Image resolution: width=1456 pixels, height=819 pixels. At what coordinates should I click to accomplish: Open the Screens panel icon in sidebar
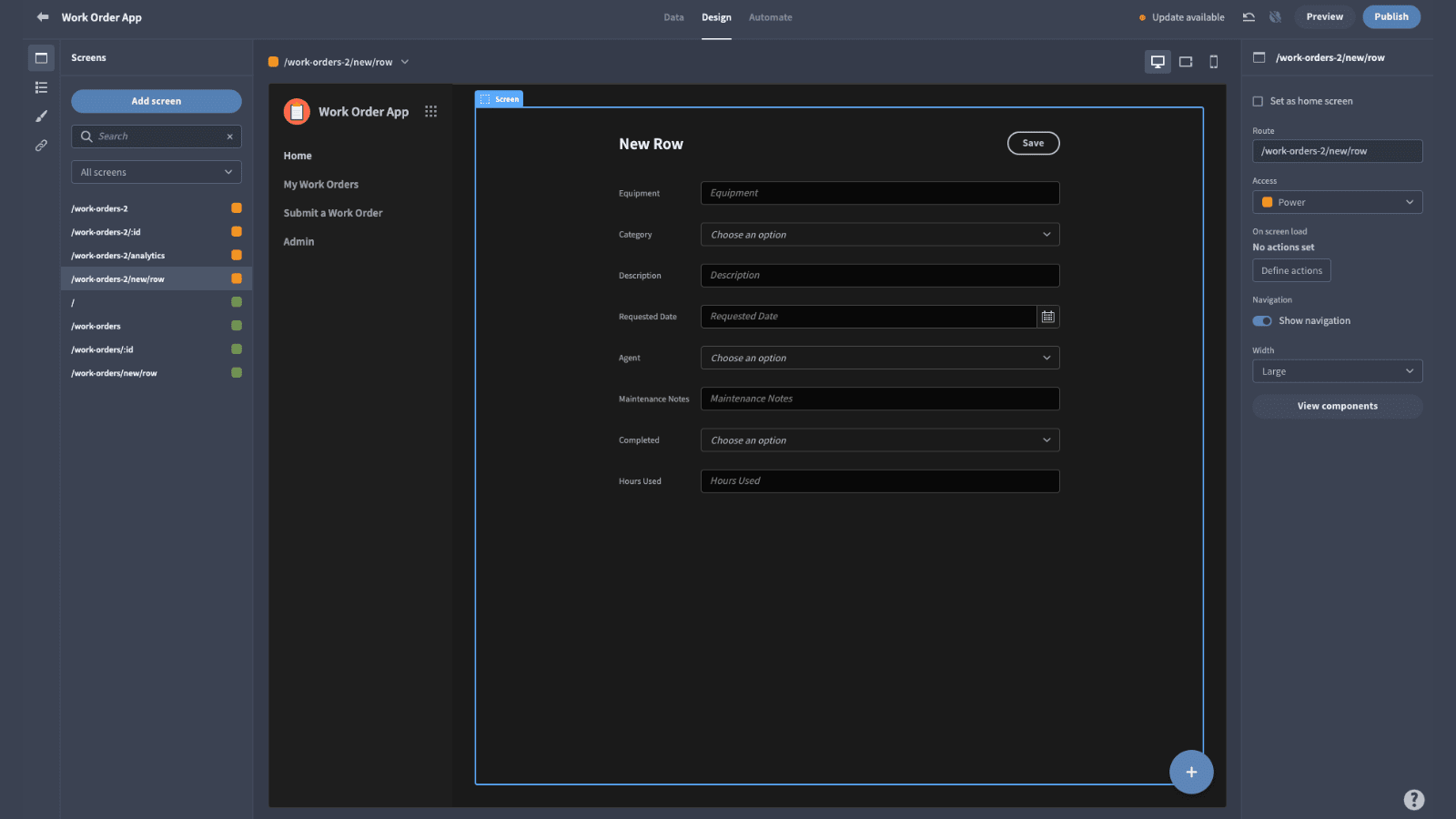41,58
